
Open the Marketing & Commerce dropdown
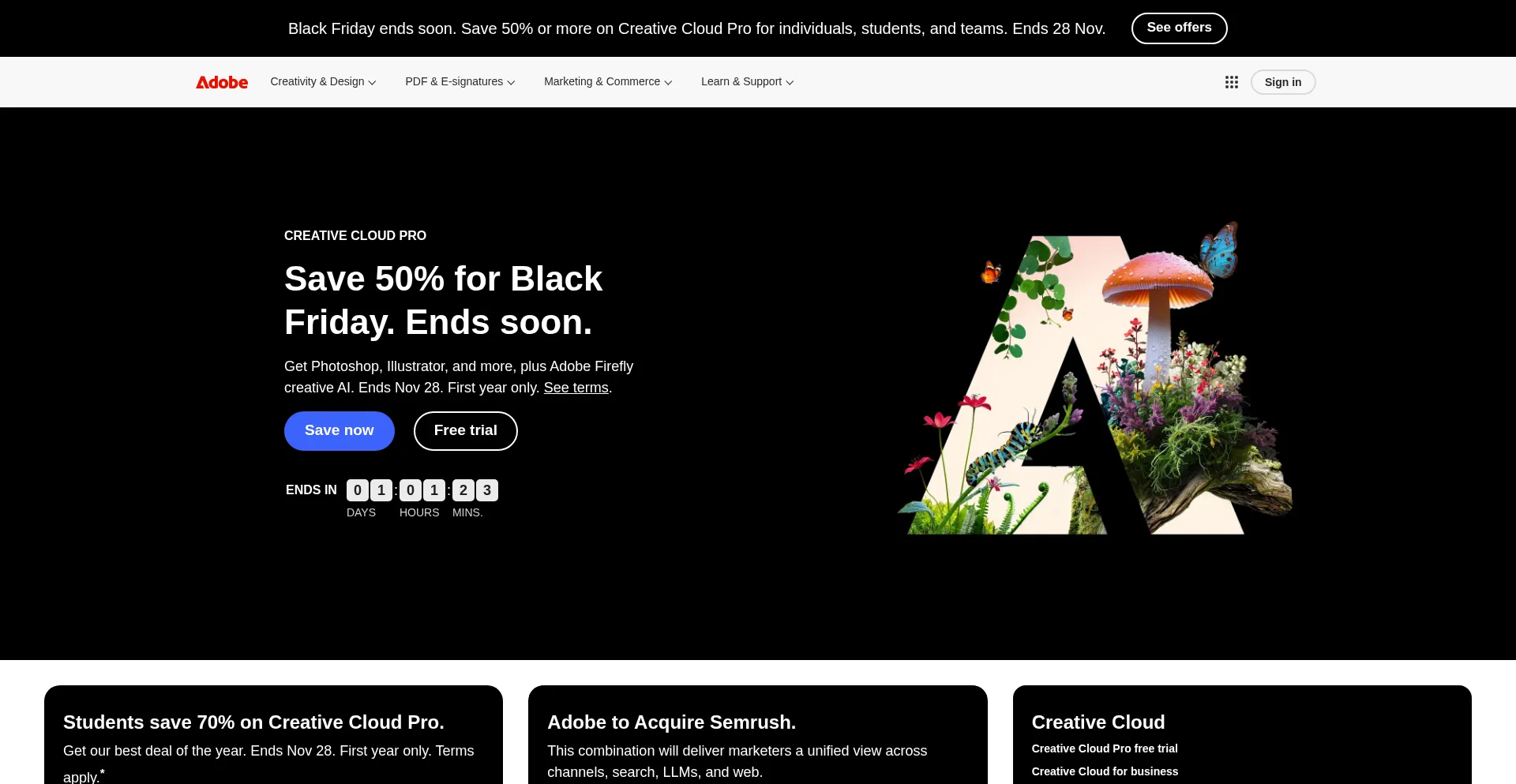tap(608, 82)
